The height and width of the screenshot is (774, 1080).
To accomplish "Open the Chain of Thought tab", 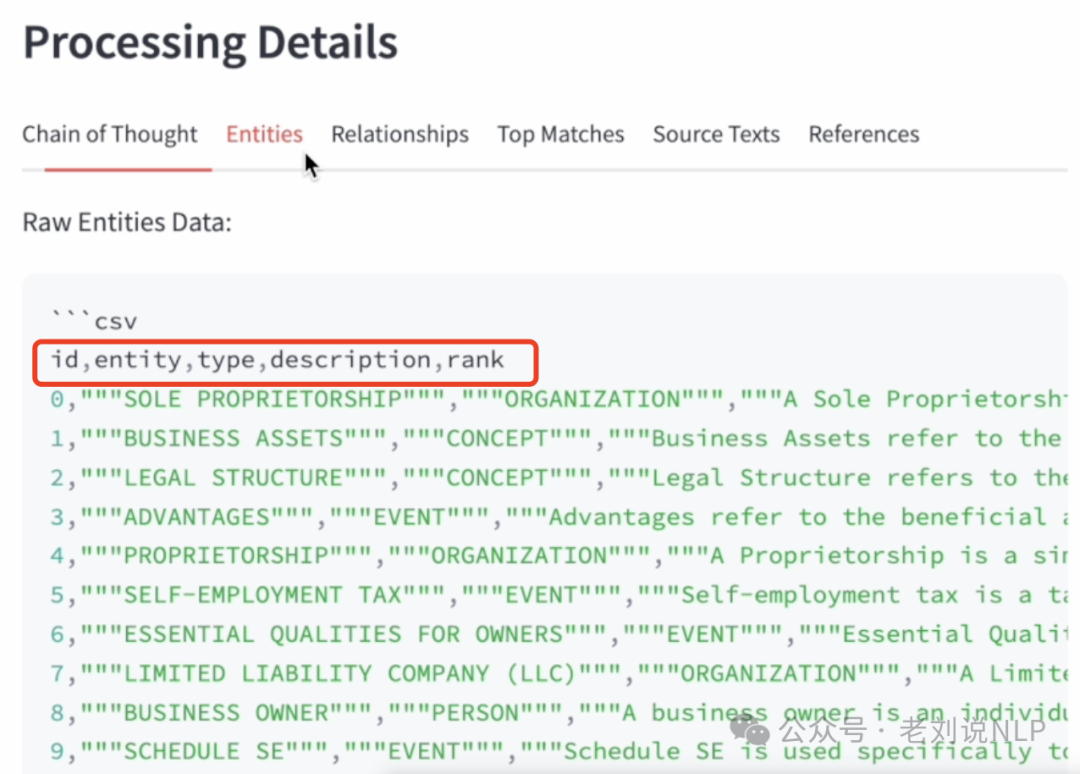I will [110, 134].
